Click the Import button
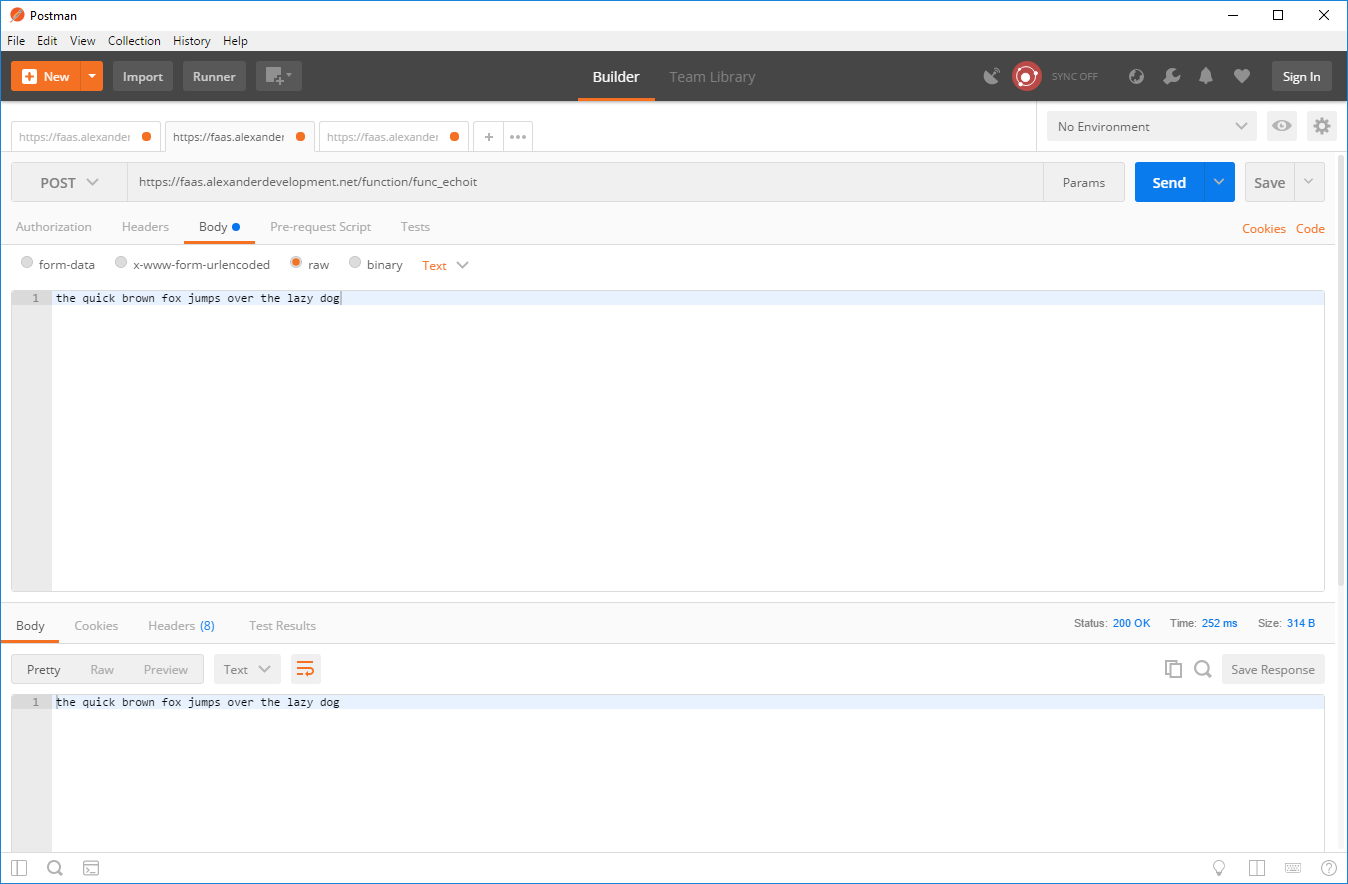Viewport: 1348px width, 884px height. pos(143,76)
